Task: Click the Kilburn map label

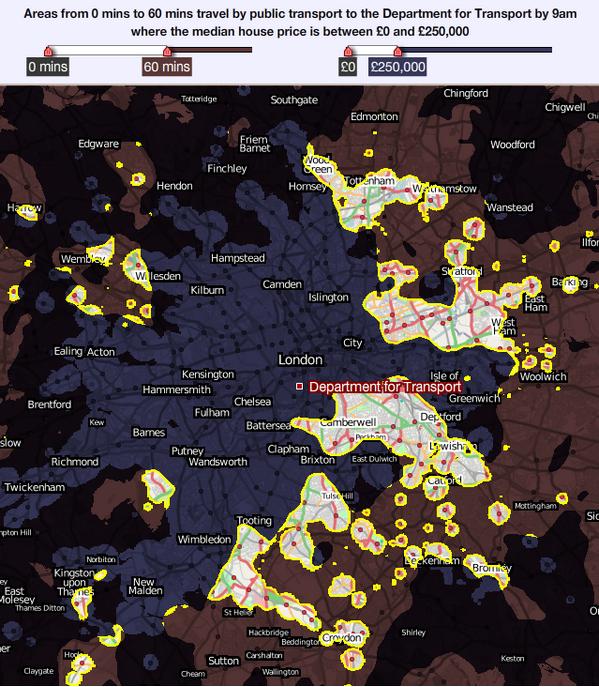Action: tap(207, 290)
